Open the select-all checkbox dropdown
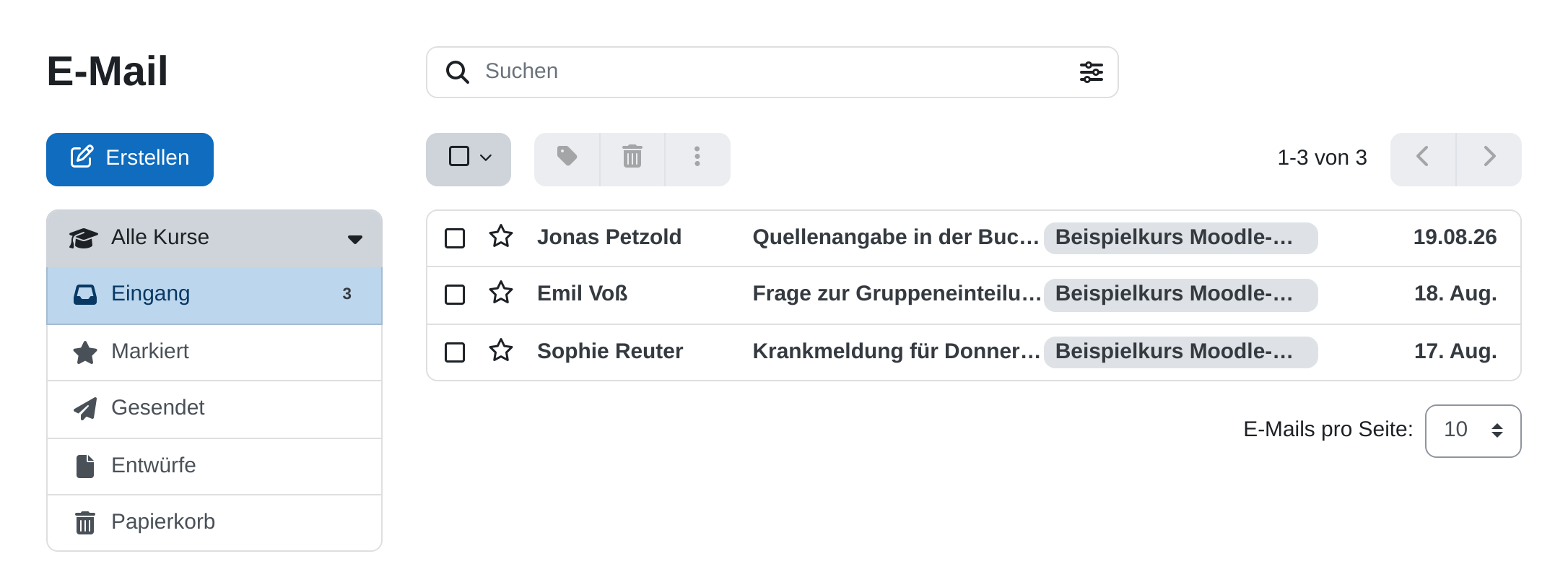 pos(469,159)
